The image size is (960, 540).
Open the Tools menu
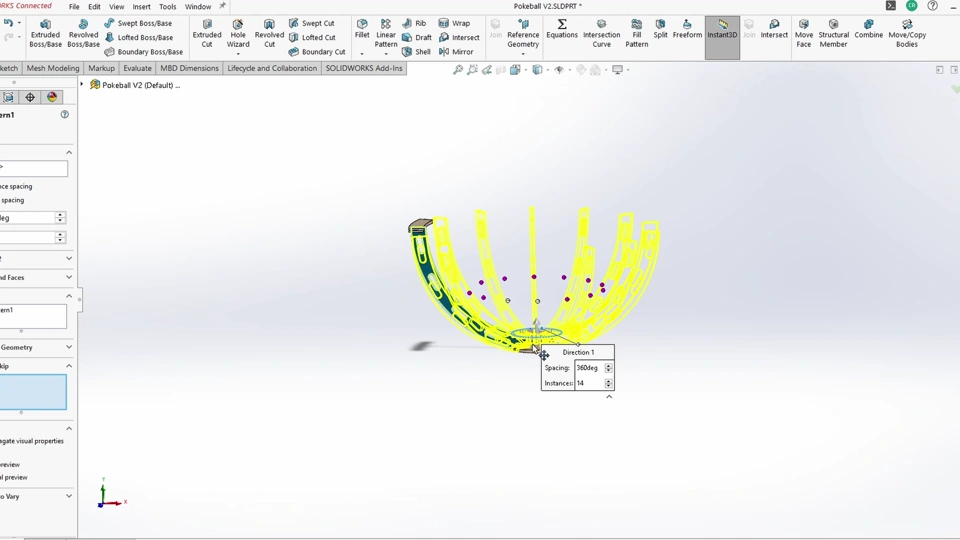167,7
